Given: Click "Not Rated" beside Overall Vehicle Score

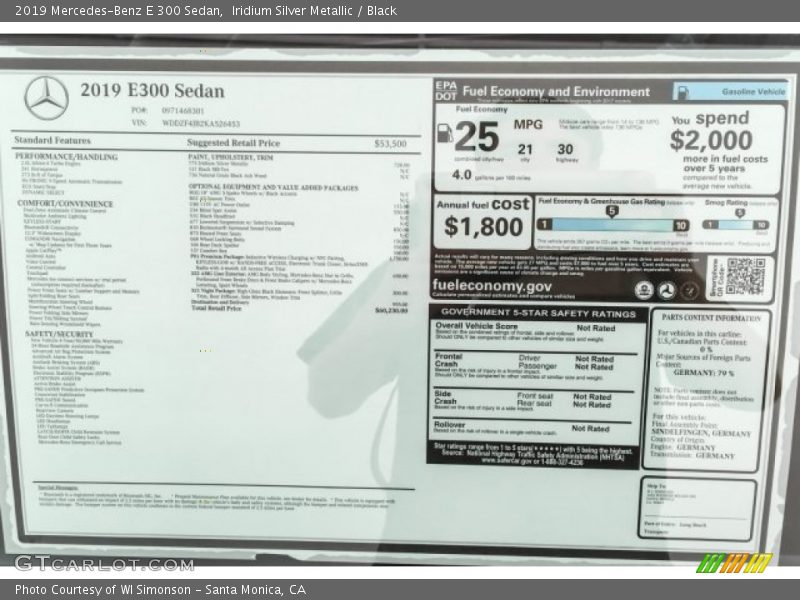Looking at the screenshot, I should point(596,328).
